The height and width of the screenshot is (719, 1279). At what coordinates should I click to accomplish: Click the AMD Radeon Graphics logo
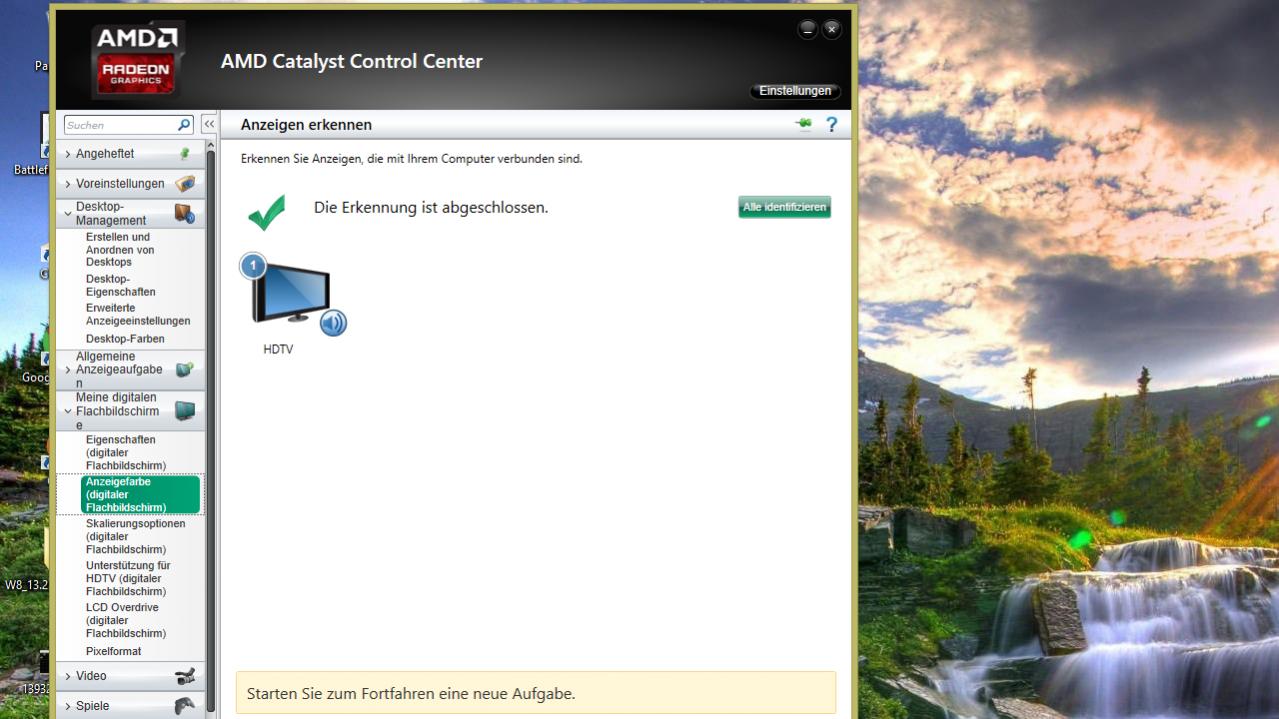point(139,58)
